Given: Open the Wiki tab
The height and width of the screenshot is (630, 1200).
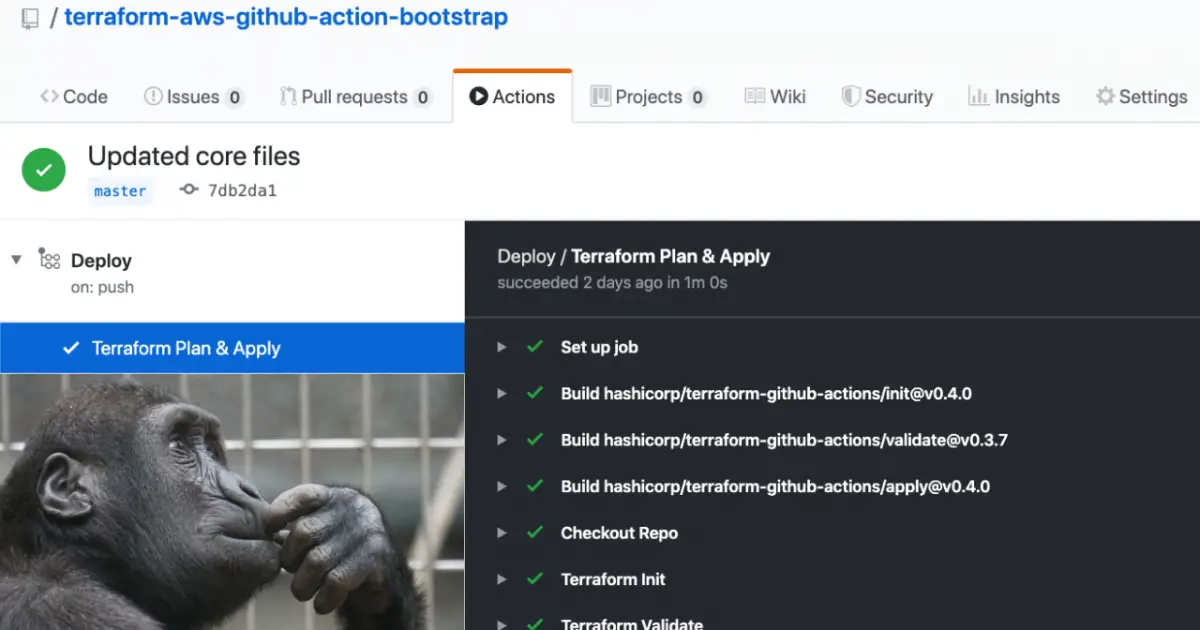Looking at the screenshot, I should click(775, 97).
